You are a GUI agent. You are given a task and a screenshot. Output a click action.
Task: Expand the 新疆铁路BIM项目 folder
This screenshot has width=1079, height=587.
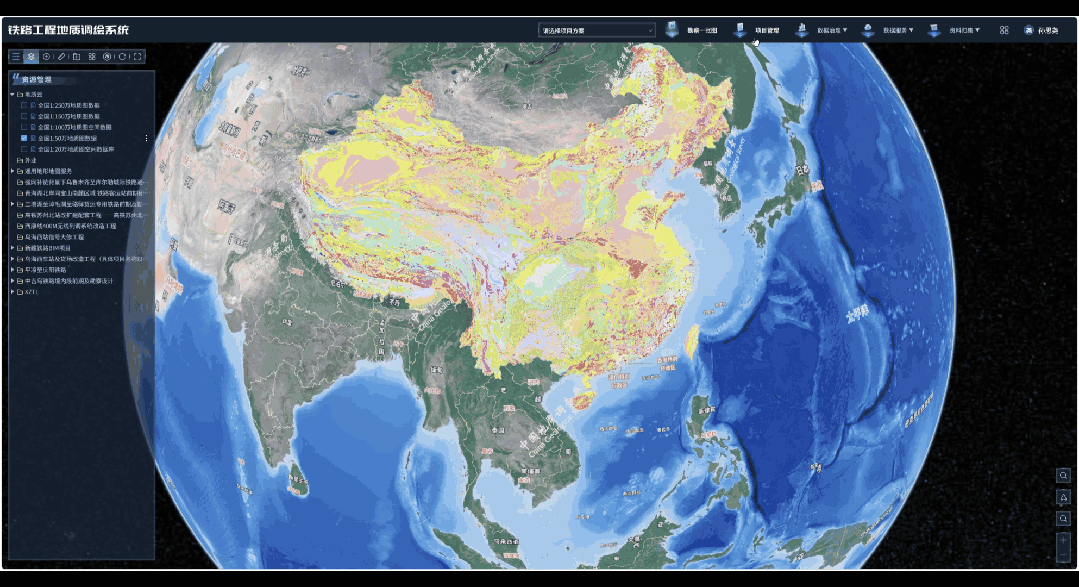coord(12,248)
